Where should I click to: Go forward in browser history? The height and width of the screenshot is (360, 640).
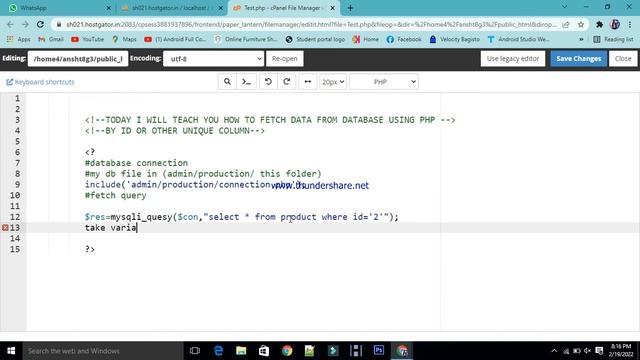pyautogui.click(x=25, y=24)
